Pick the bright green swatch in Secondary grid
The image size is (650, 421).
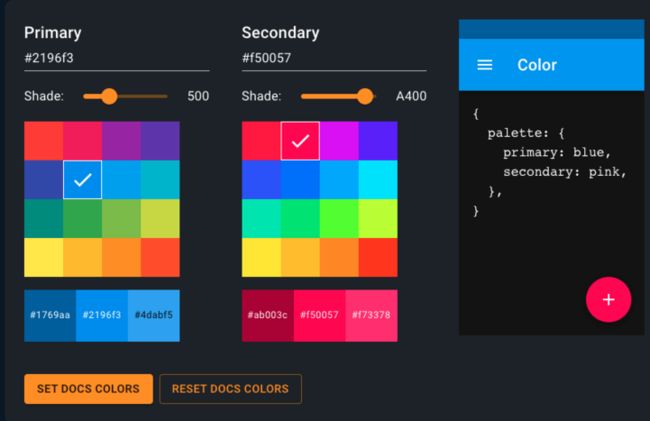click(x=339, y=218)
